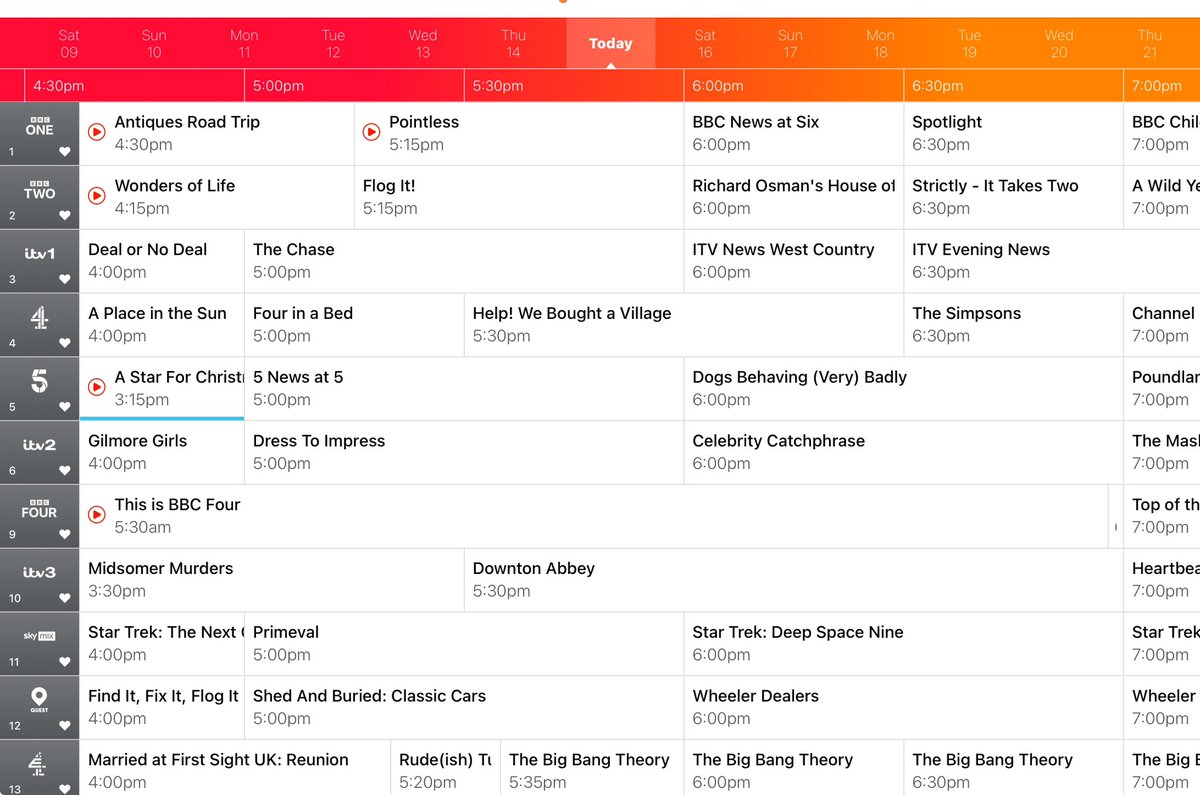Toggle the Channel 4 heart favourite
This screenshot has width=1200, height=795.
tap(65, 344)
